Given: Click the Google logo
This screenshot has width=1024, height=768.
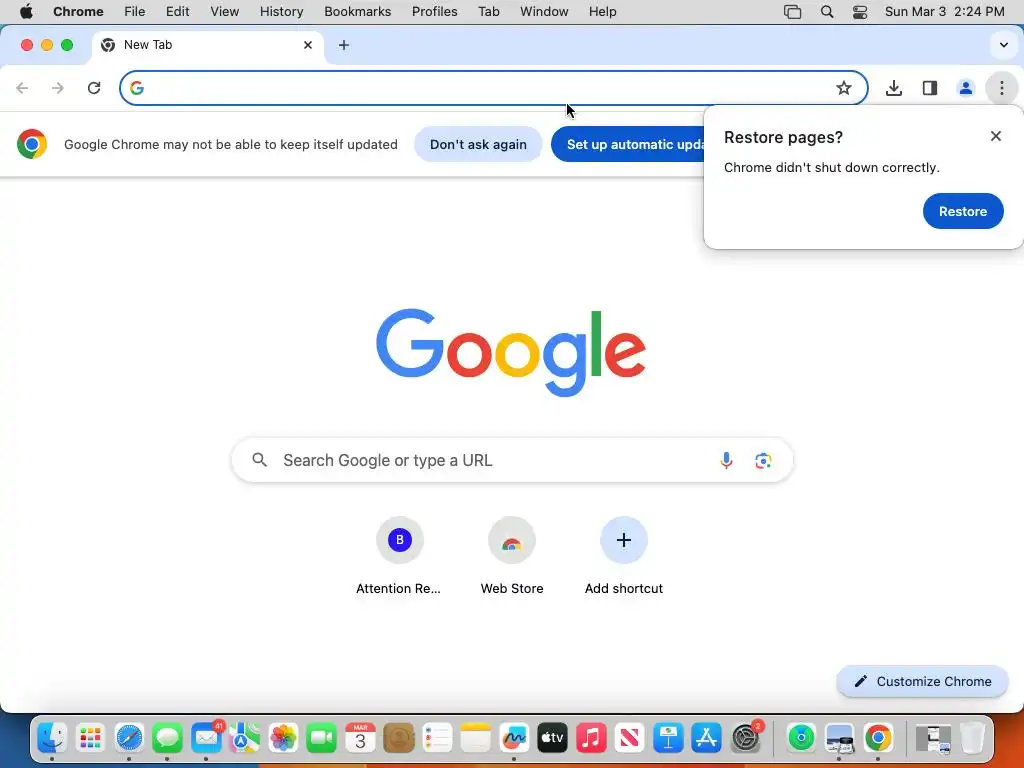Looking at the screenshot, I should [x=511, y=352].
